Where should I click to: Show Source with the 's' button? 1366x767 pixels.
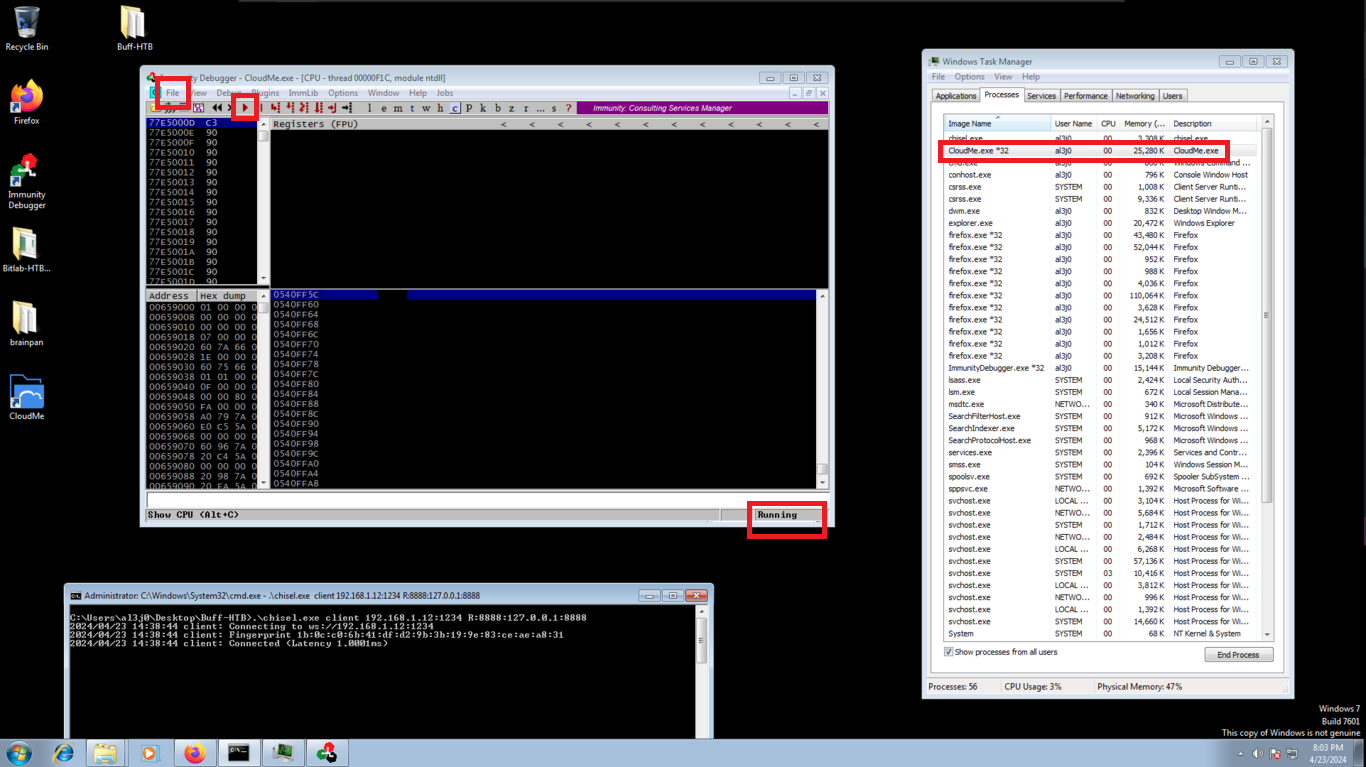[x=554, y=108]
